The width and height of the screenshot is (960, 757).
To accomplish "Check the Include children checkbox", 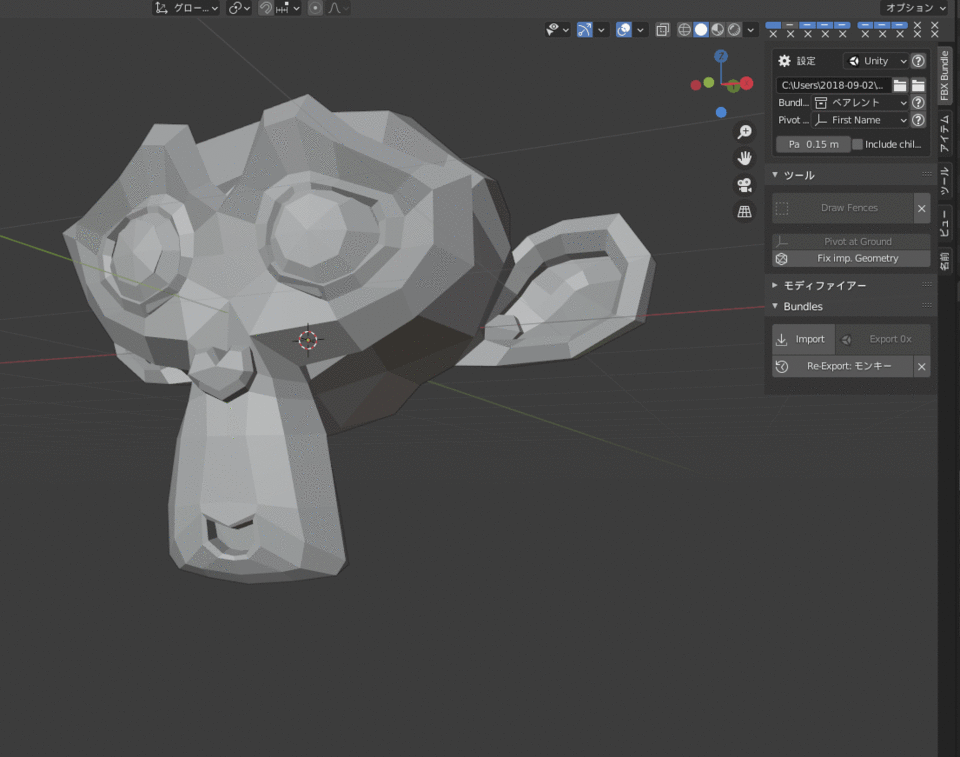I will click(857, 144).
